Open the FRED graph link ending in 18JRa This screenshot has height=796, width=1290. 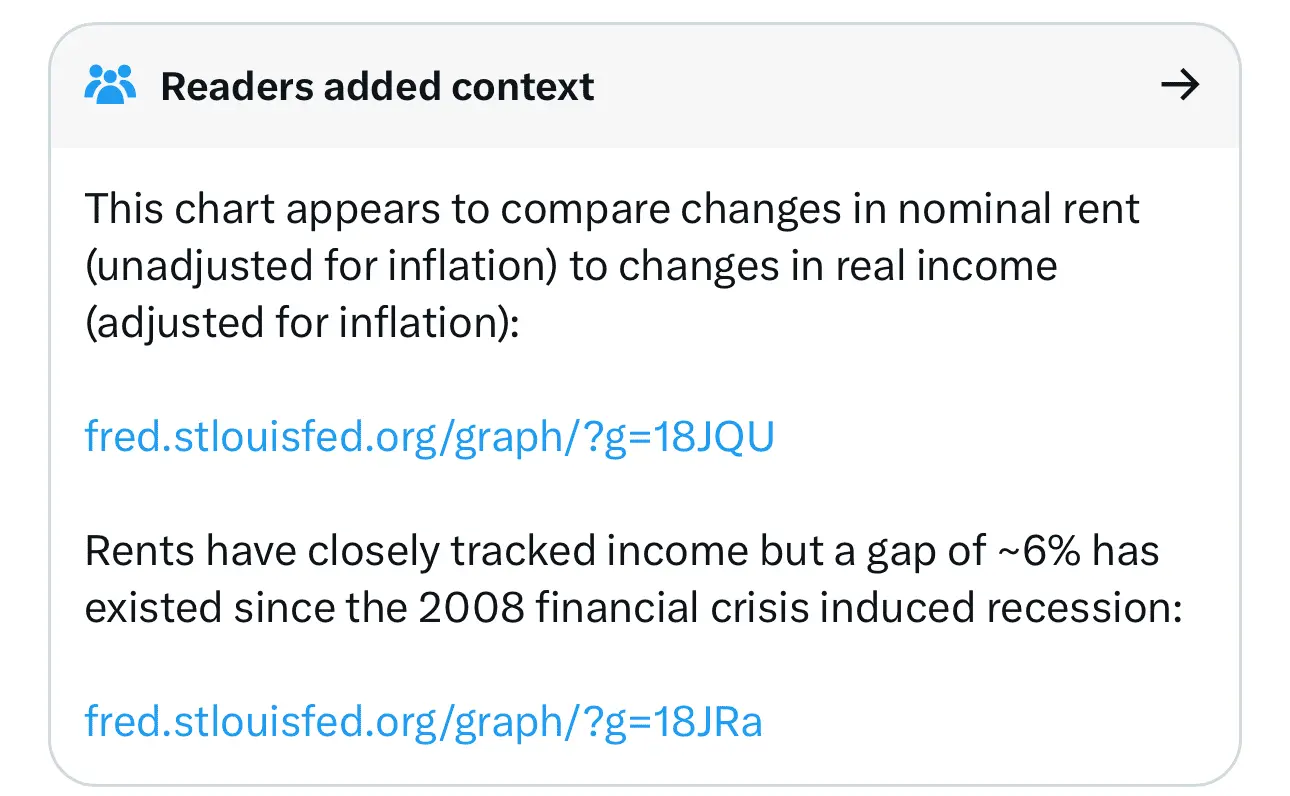[x=423, y=721]
